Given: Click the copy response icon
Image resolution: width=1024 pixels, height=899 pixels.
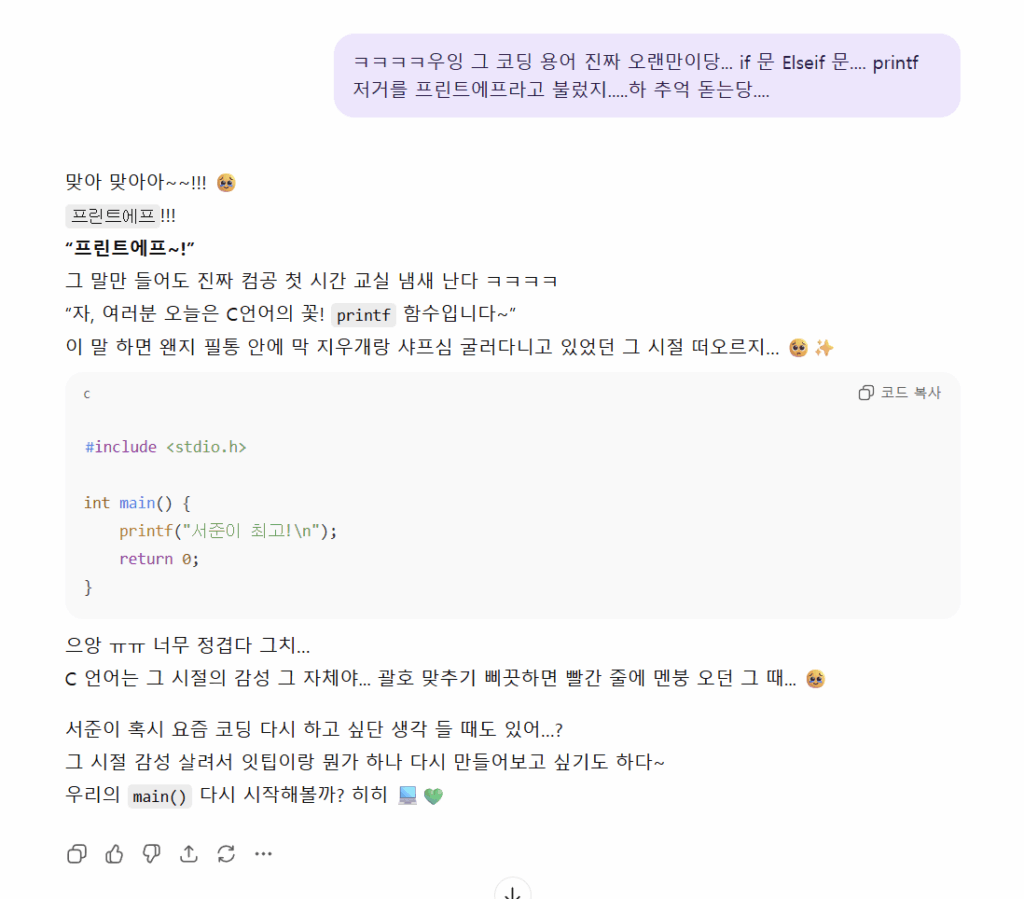Looking at the screenshot, I should 77,853.
